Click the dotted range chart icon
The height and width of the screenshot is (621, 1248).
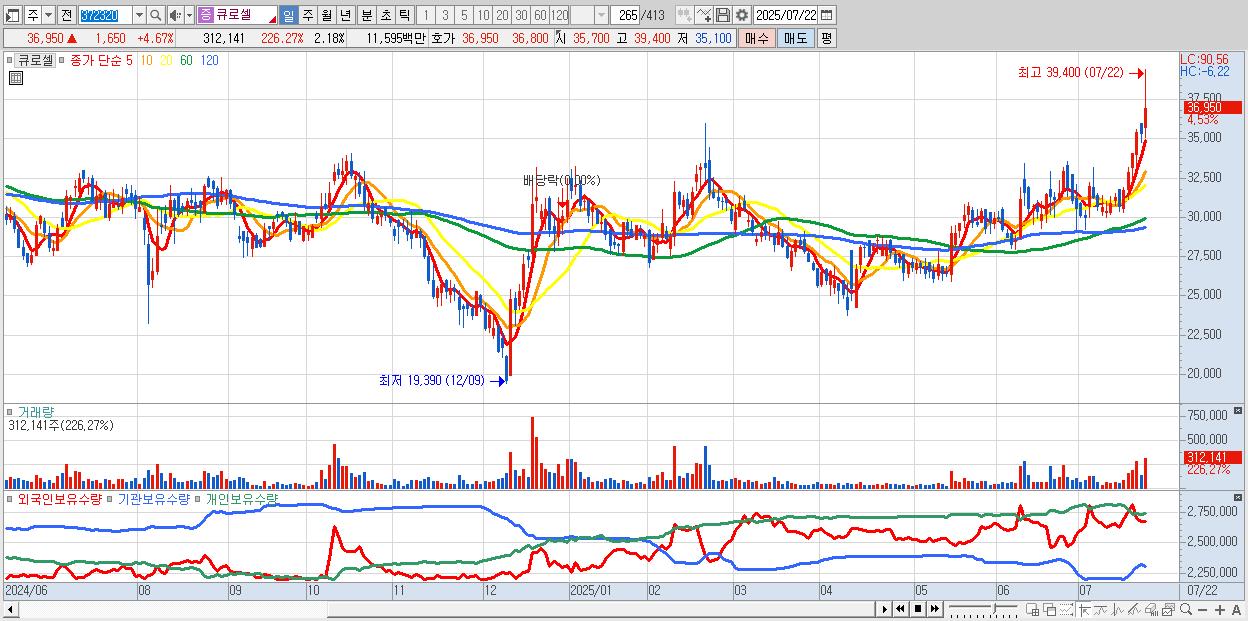(1066, 609)
